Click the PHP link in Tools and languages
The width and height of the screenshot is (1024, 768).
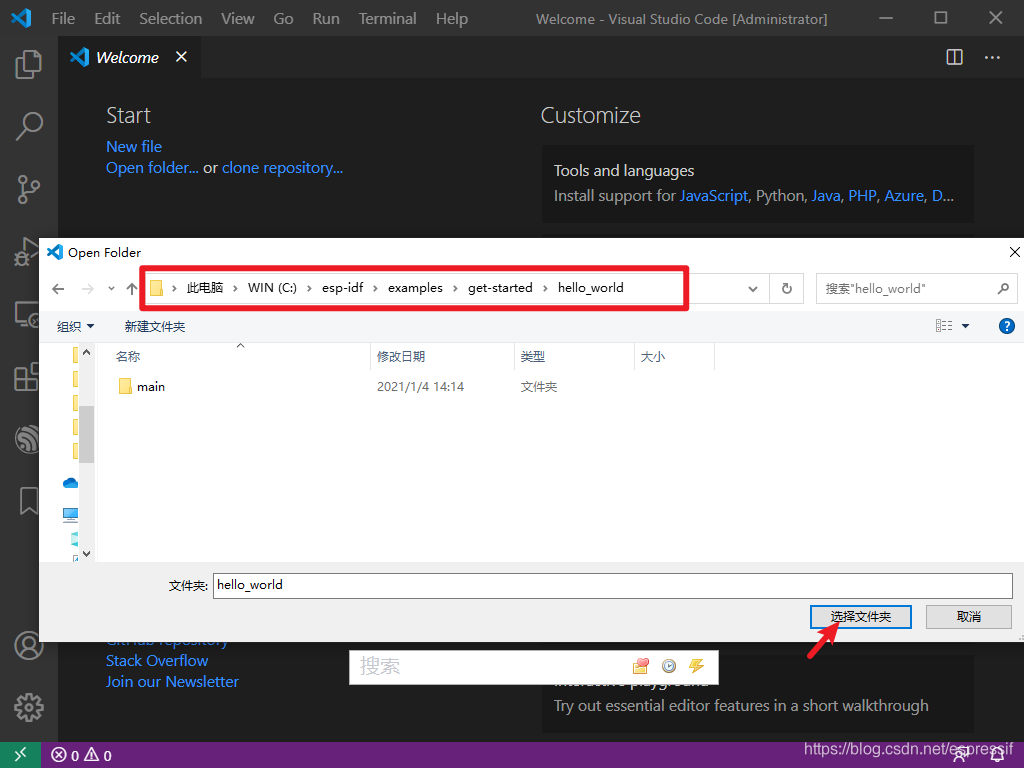pos(862,196)
